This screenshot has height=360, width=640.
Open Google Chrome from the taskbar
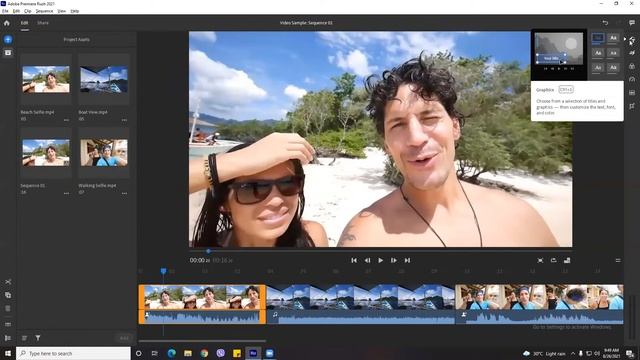[204, 353]
